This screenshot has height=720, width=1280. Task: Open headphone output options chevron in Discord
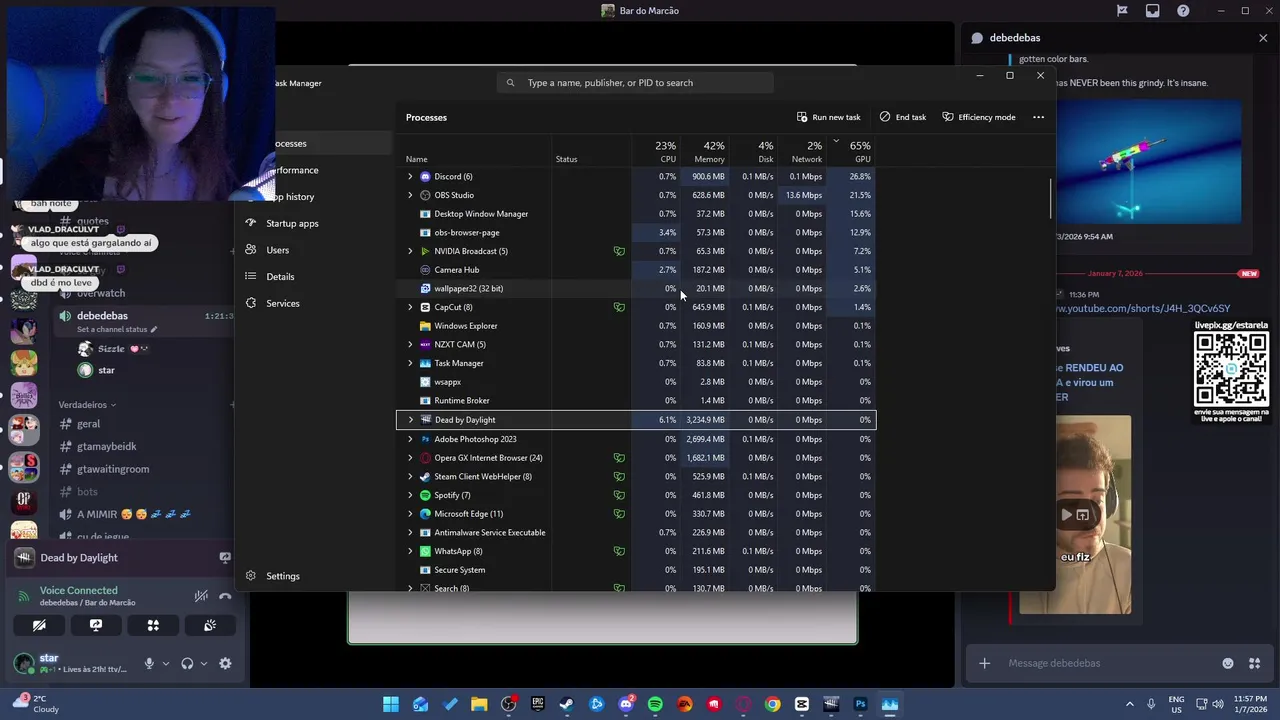point(204,663)
